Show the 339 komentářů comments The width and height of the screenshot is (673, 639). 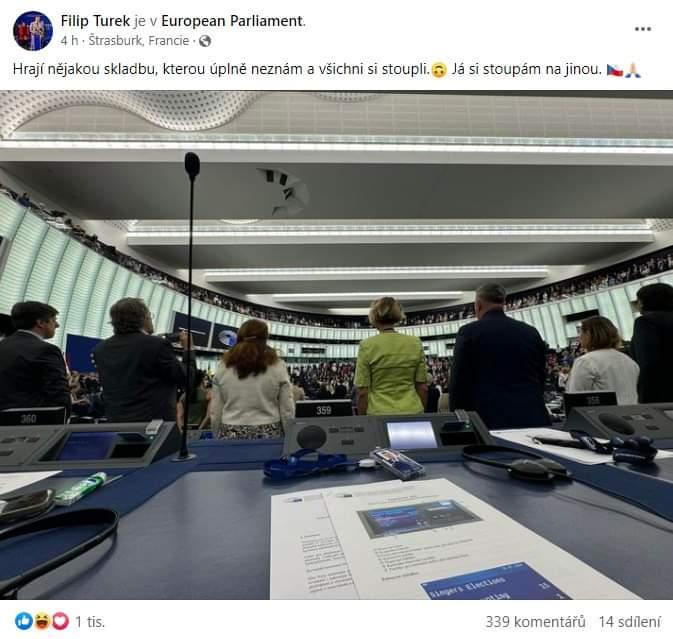pyautogui.click(x=535, y=622)
